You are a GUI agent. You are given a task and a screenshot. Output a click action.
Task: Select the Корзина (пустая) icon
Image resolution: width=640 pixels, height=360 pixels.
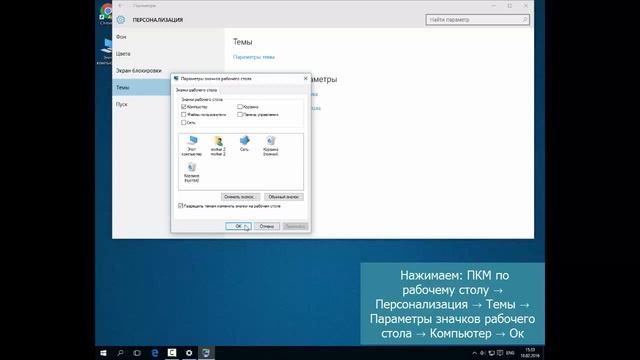coord(192,172)
